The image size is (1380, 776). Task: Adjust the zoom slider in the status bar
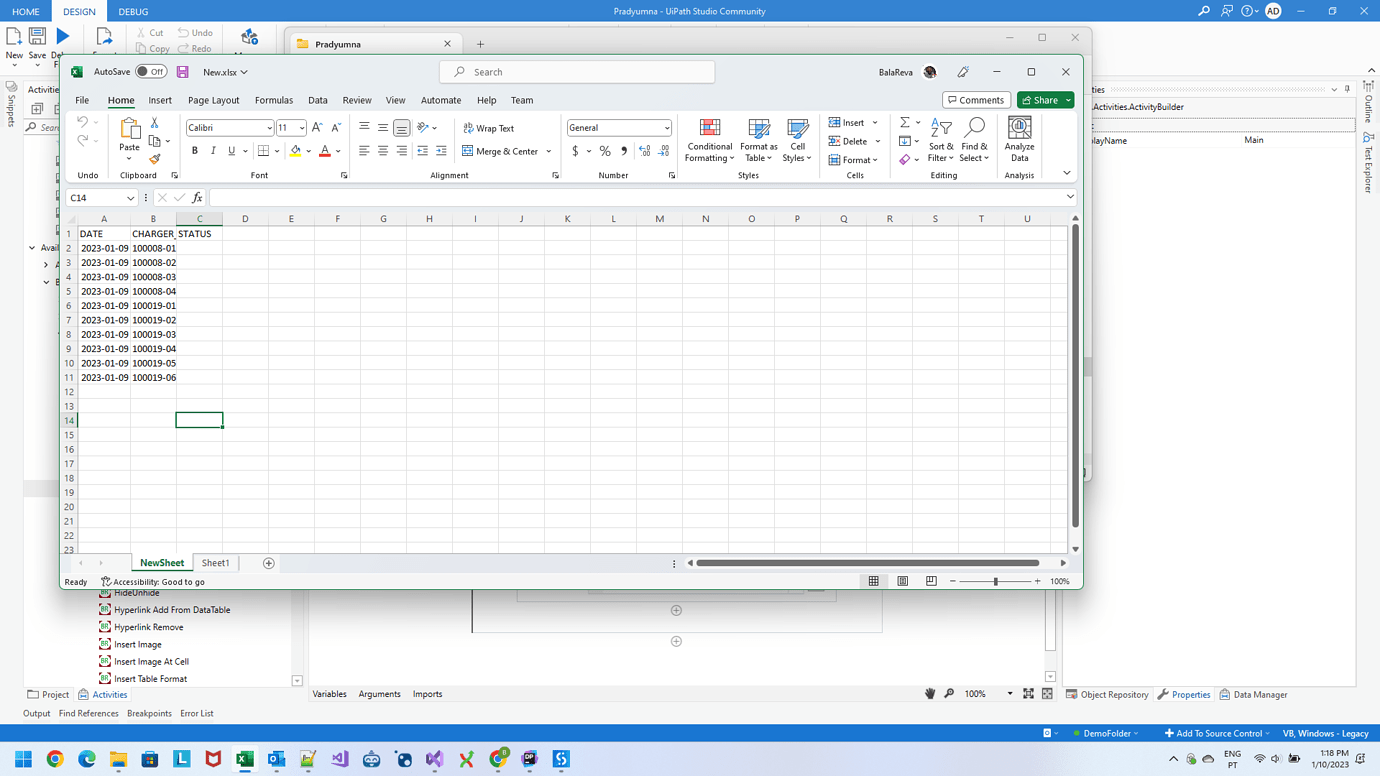(x=997, y=581)
